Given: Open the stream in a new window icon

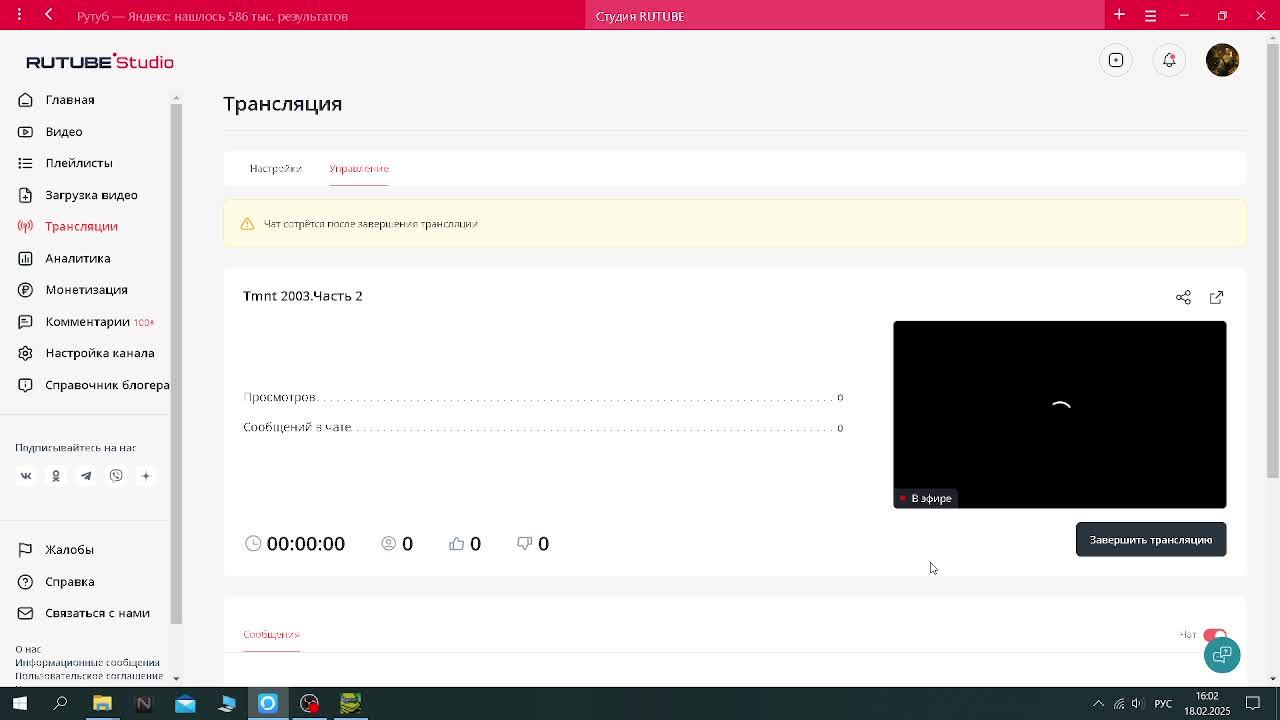Looking at the screenshot, I should click(x=1216, y=297).
